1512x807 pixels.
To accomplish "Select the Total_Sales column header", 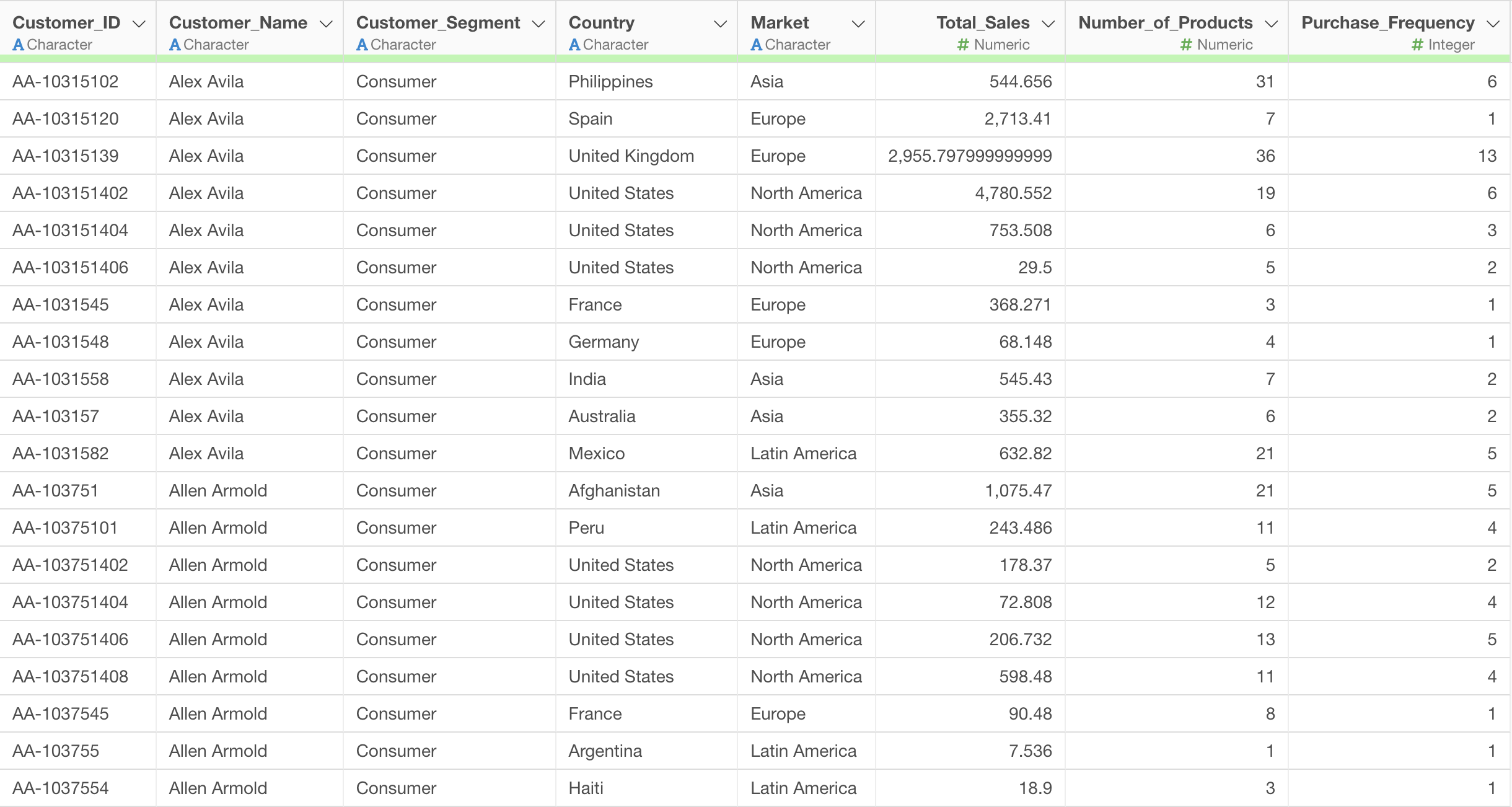I will (982, 23).
